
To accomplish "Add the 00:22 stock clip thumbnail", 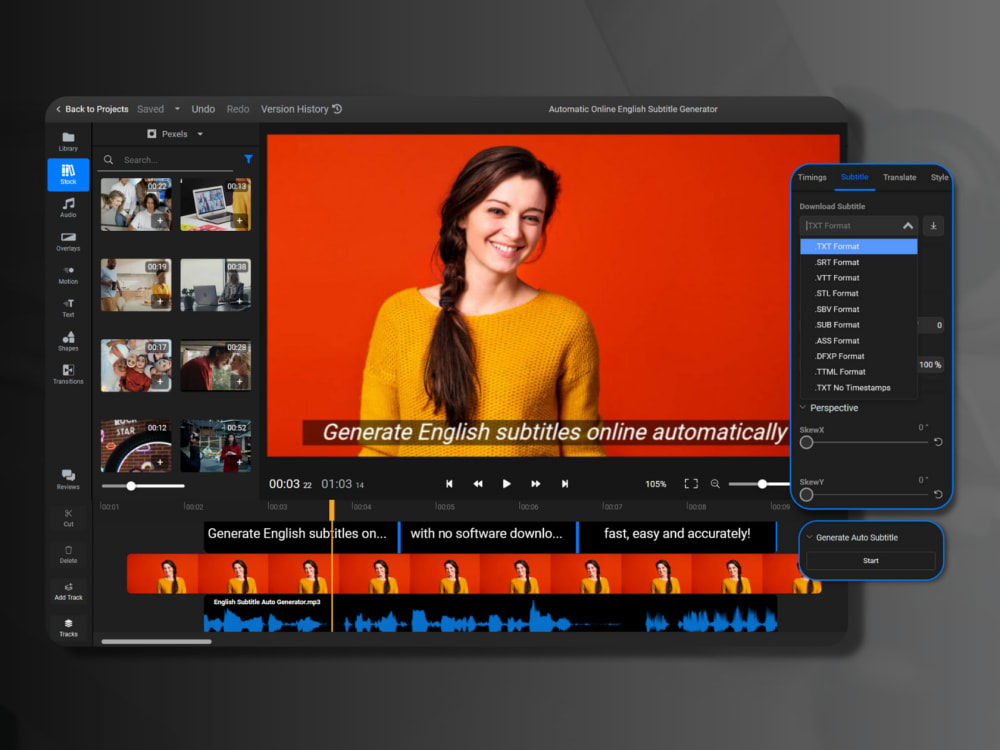I will click(x=159, y=221).
